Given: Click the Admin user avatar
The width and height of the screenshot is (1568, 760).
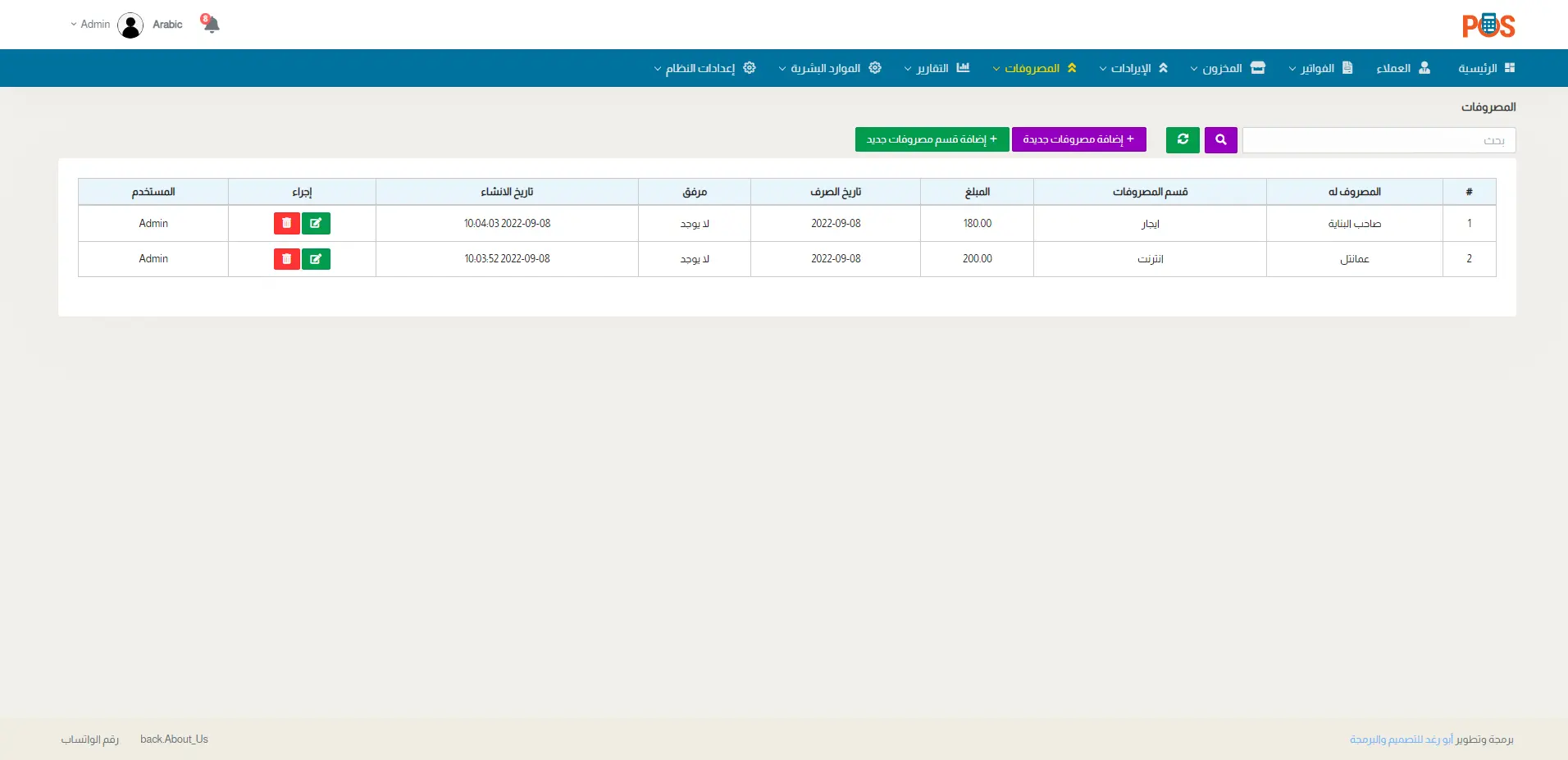Looking at the screenshot, I should [x=130, y=25].
